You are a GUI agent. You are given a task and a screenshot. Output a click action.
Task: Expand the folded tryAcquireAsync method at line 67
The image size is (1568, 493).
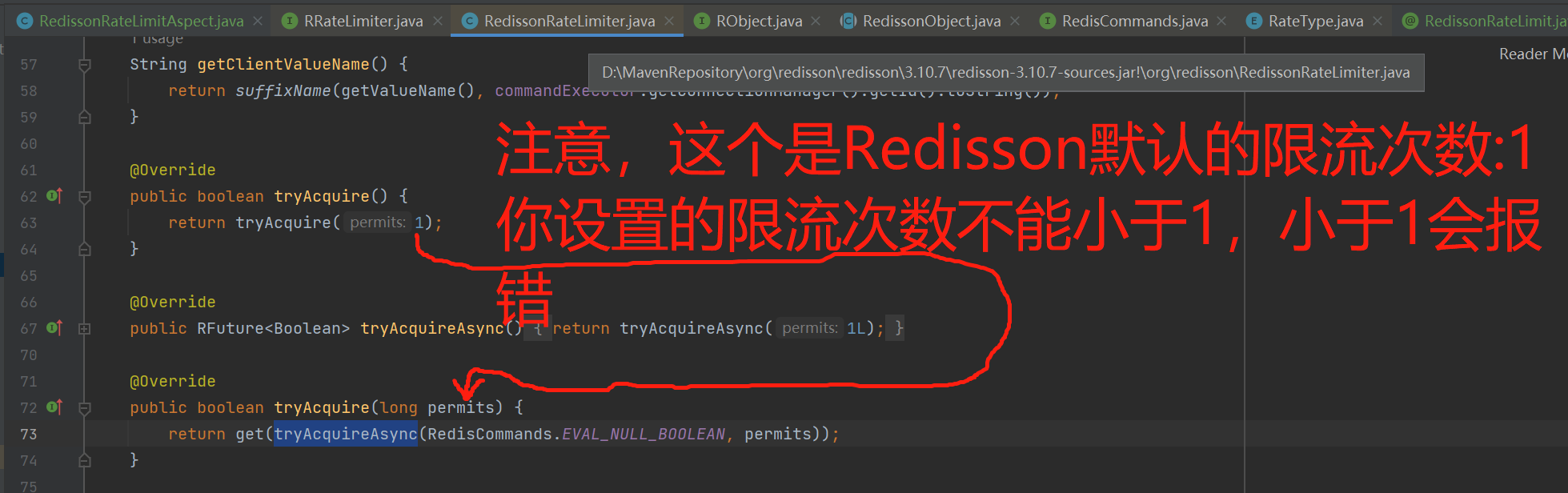tap(84, 328)
